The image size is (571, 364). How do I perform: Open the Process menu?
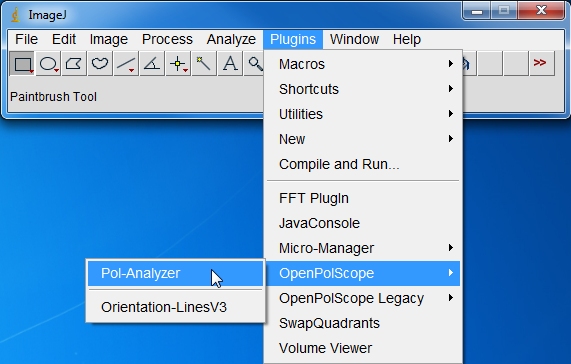167,39
